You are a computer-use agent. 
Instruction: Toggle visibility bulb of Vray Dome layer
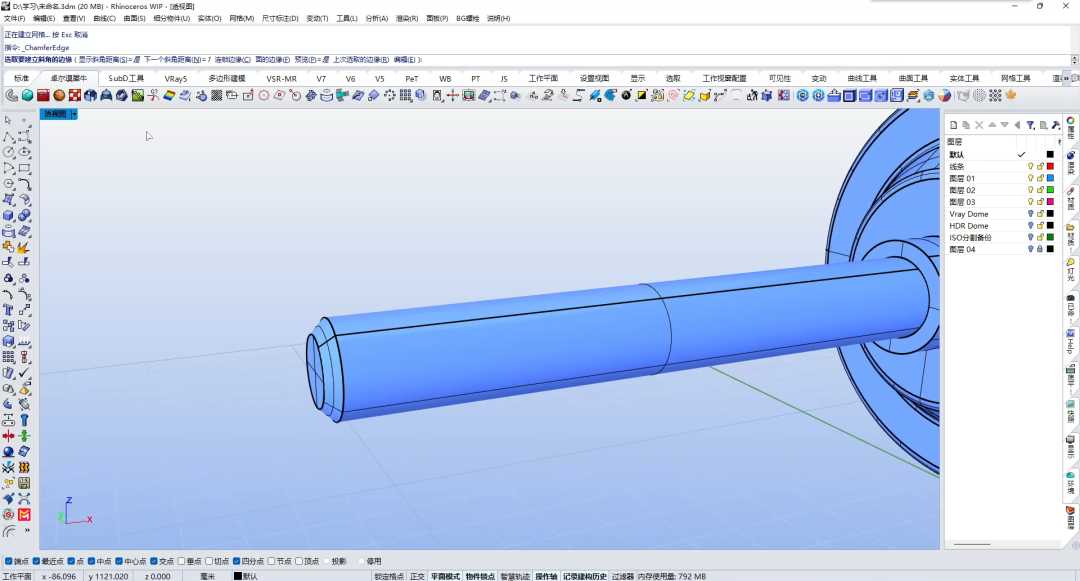click(1030, 214)
